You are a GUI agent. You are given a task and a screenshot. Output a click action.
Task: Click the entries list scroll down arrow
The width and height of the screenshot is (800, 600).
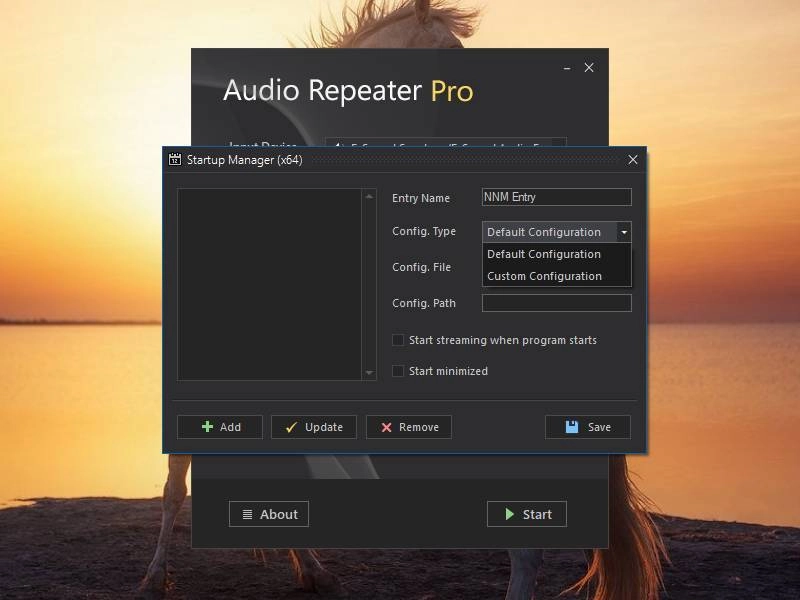coord(369,373)
